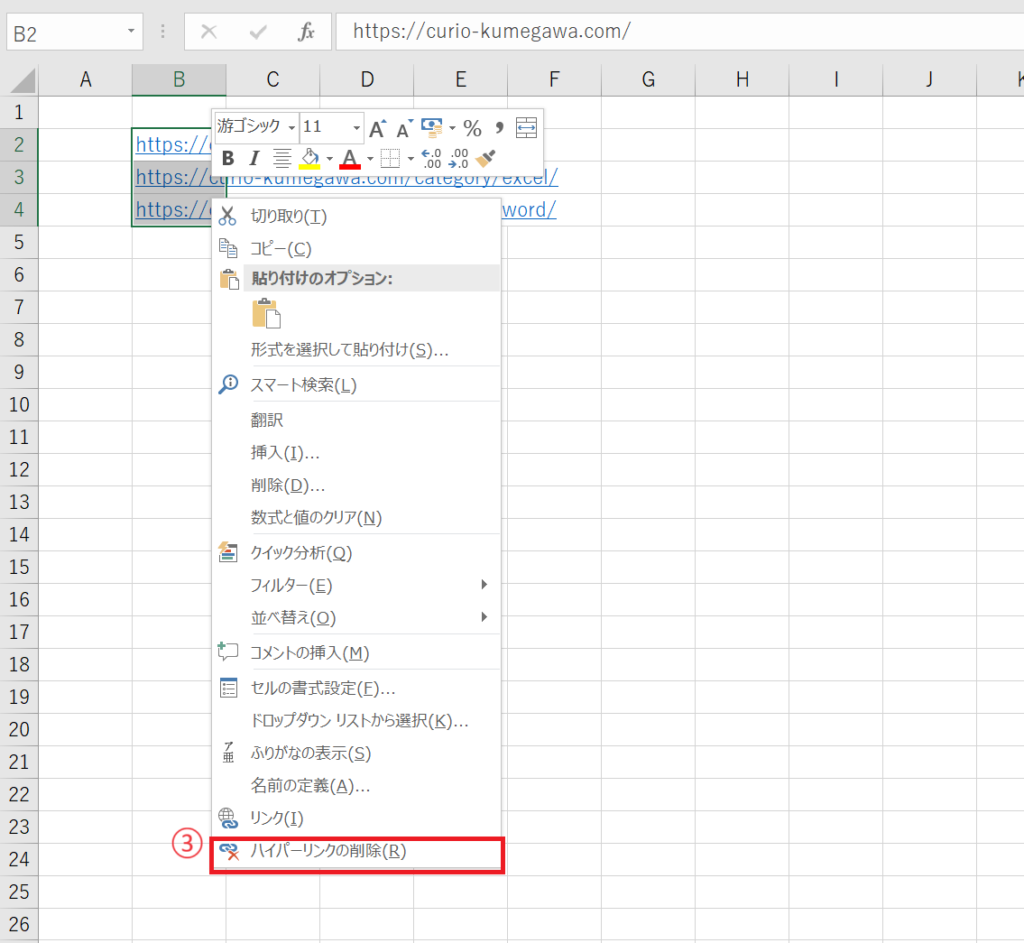Increase font size with larger A icon
This screenshot has width=1024, height=943.
(377, 129)
